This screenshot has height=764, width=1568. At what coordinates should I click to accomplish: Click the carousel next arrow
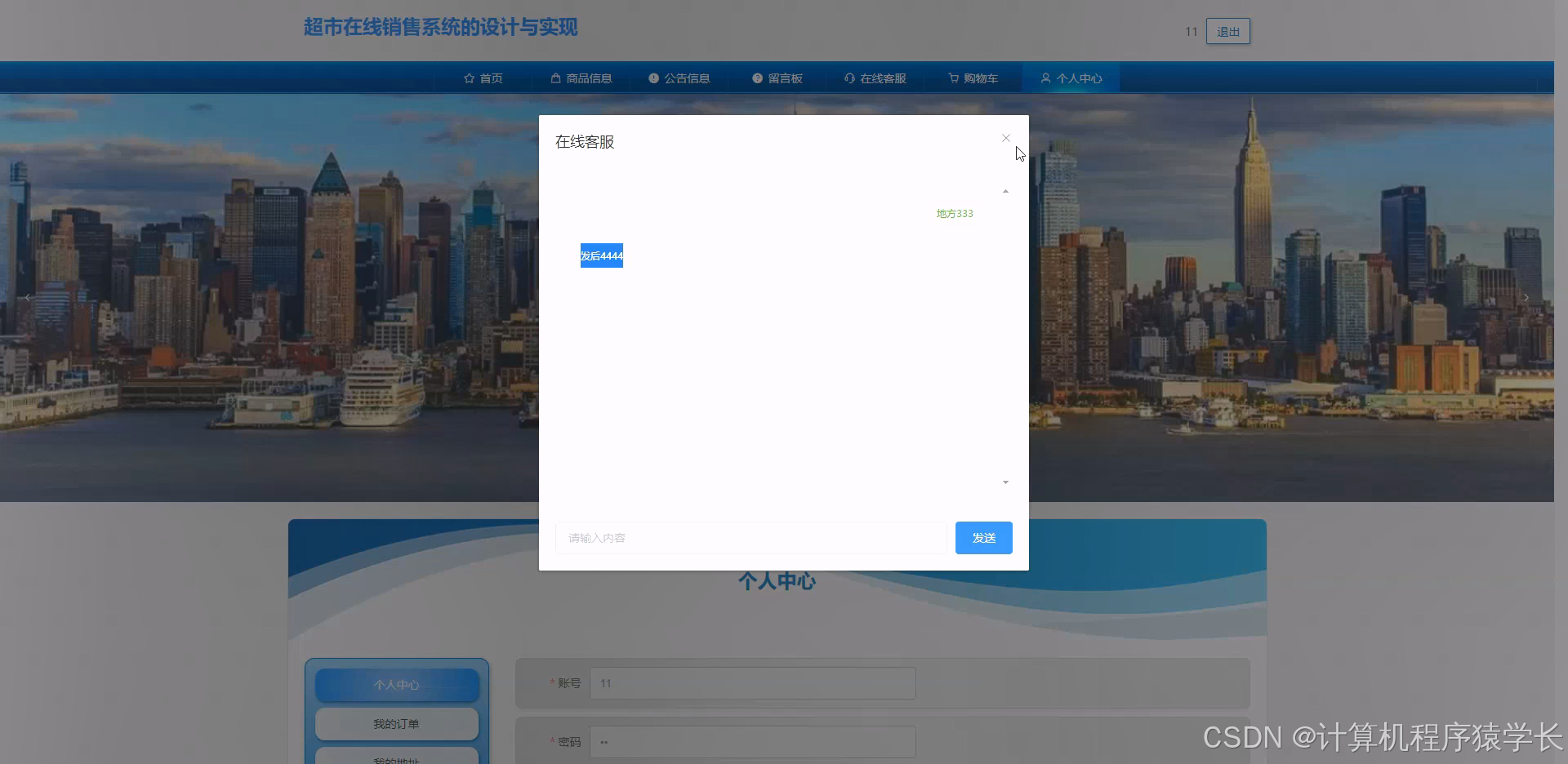(x=1526, y=297)
